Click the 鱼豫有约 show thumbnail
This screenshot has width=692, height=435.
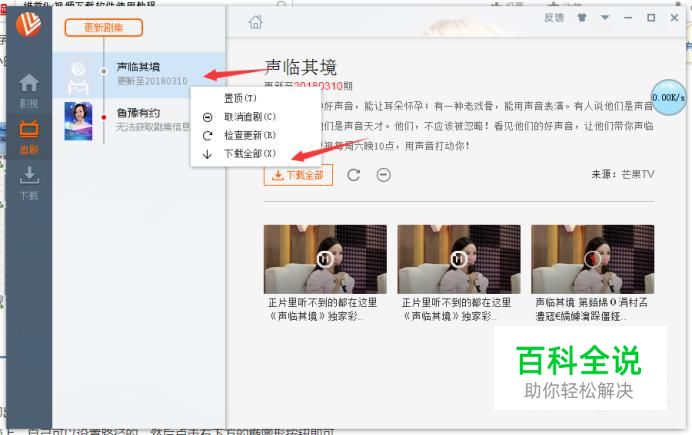pyautogui.click(x=78, y=121)
